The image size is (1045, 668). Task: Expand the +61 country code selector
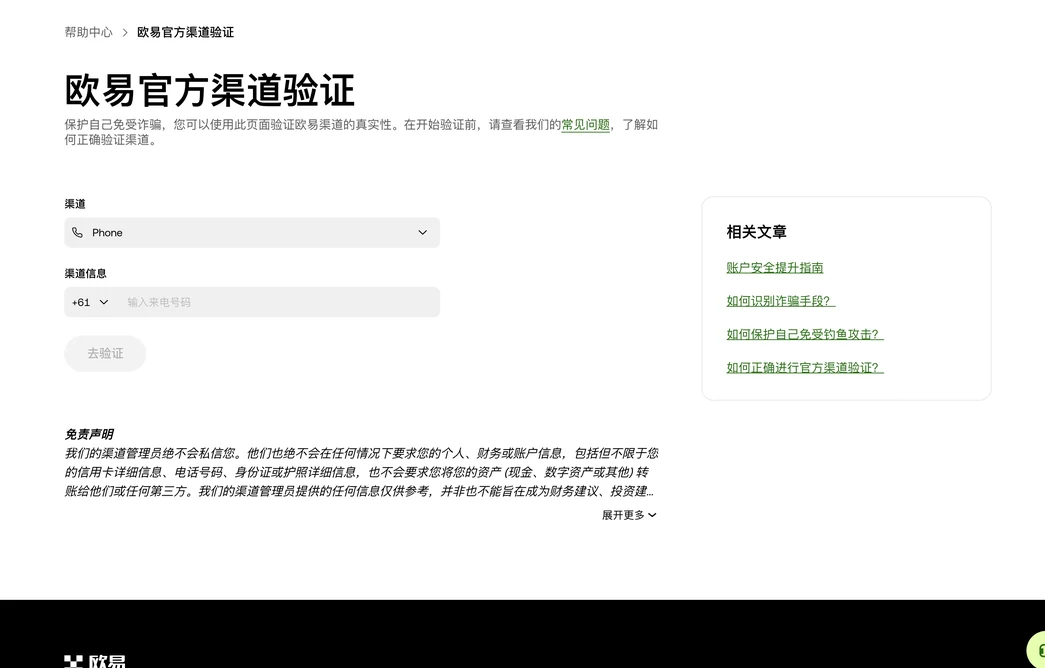(x=90, y=302)
